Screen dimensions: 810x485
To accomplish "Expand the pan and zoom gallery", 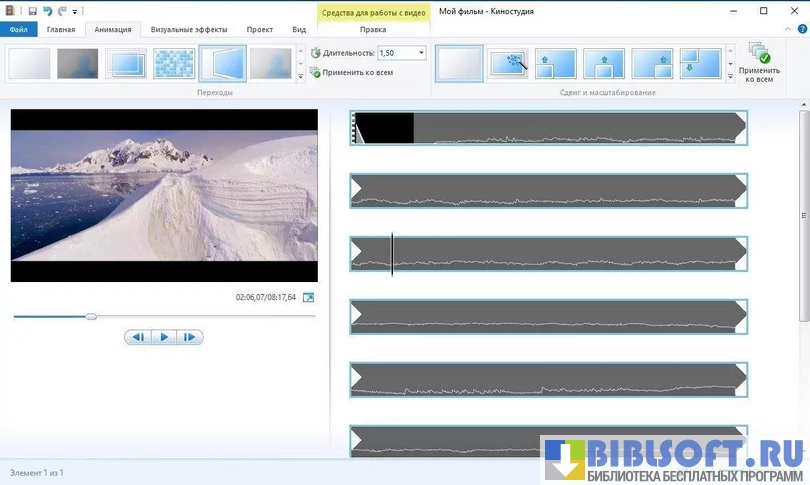I will click(x=730, y=76).
